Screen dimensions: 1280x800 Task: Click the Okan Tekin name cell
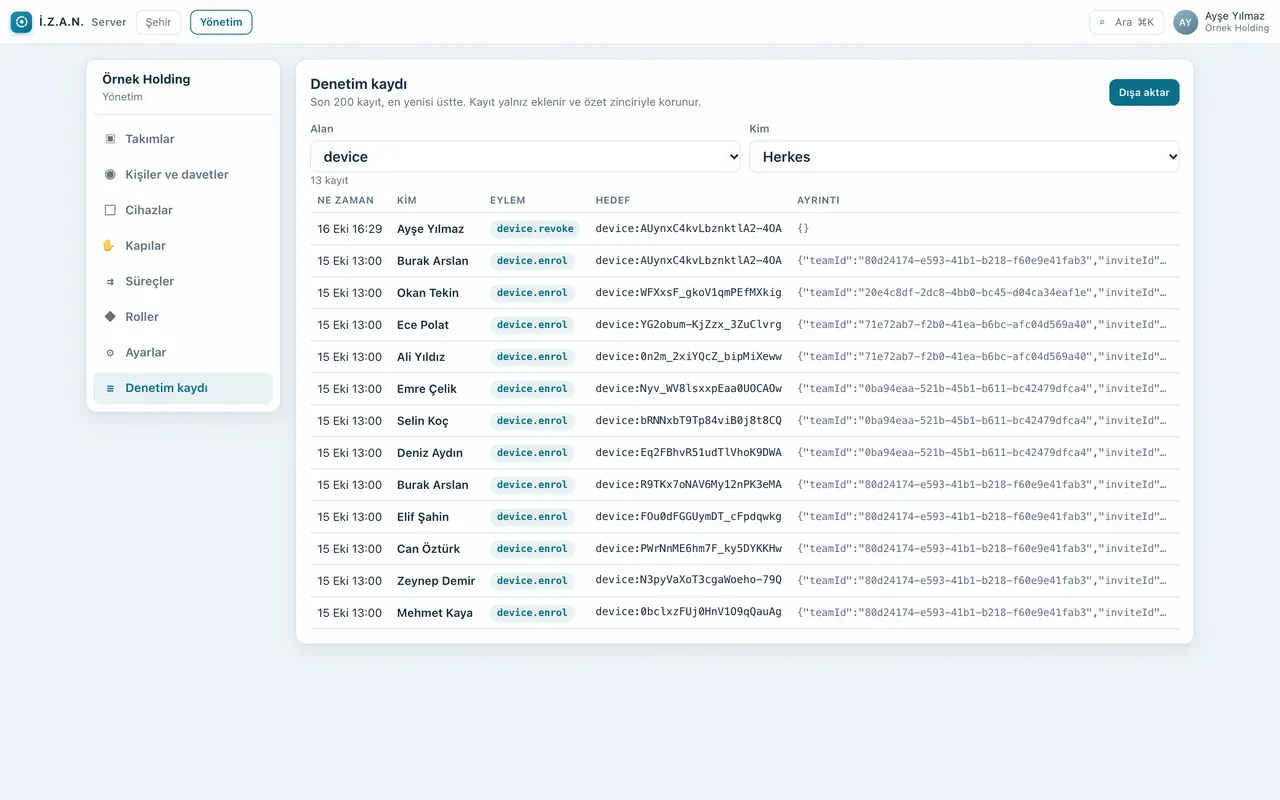click(x=428, y=293)
